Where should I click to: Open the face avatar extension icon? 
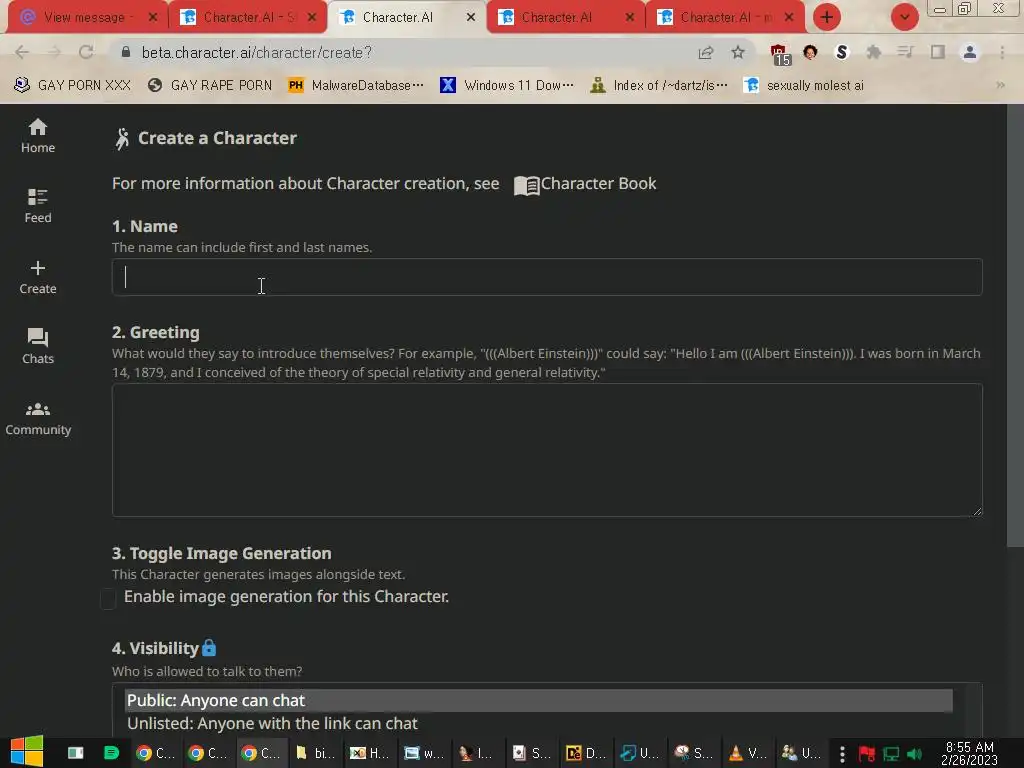point(810,52)
